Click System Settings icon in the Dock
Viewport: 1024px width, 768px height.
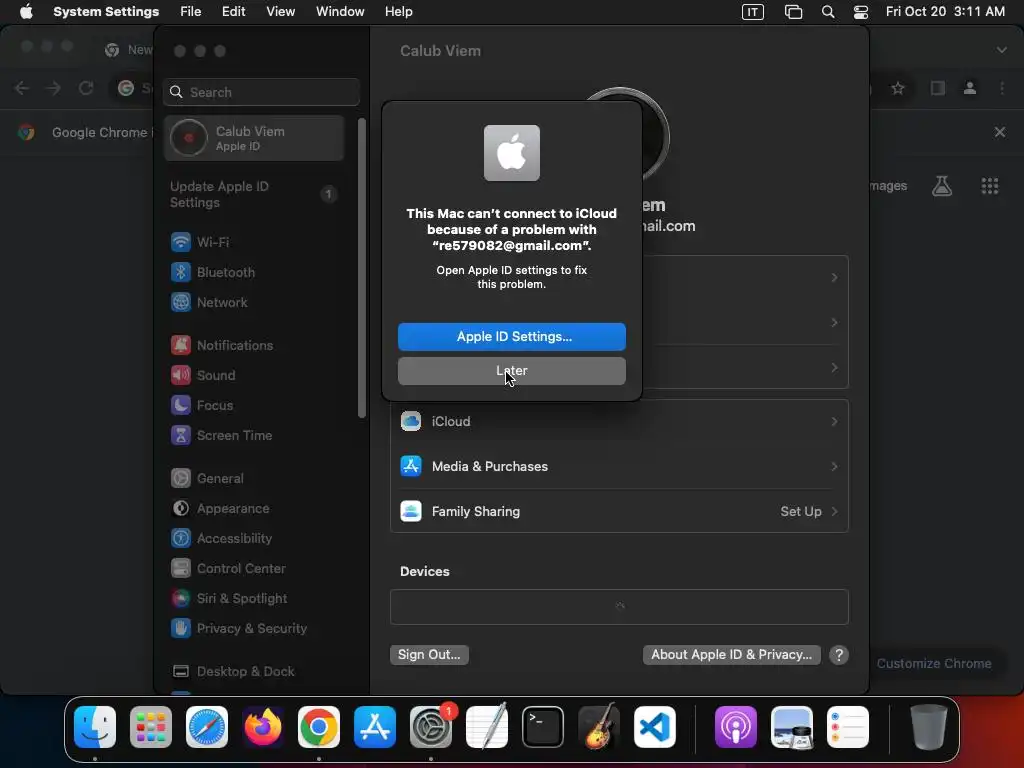point(431,727)
